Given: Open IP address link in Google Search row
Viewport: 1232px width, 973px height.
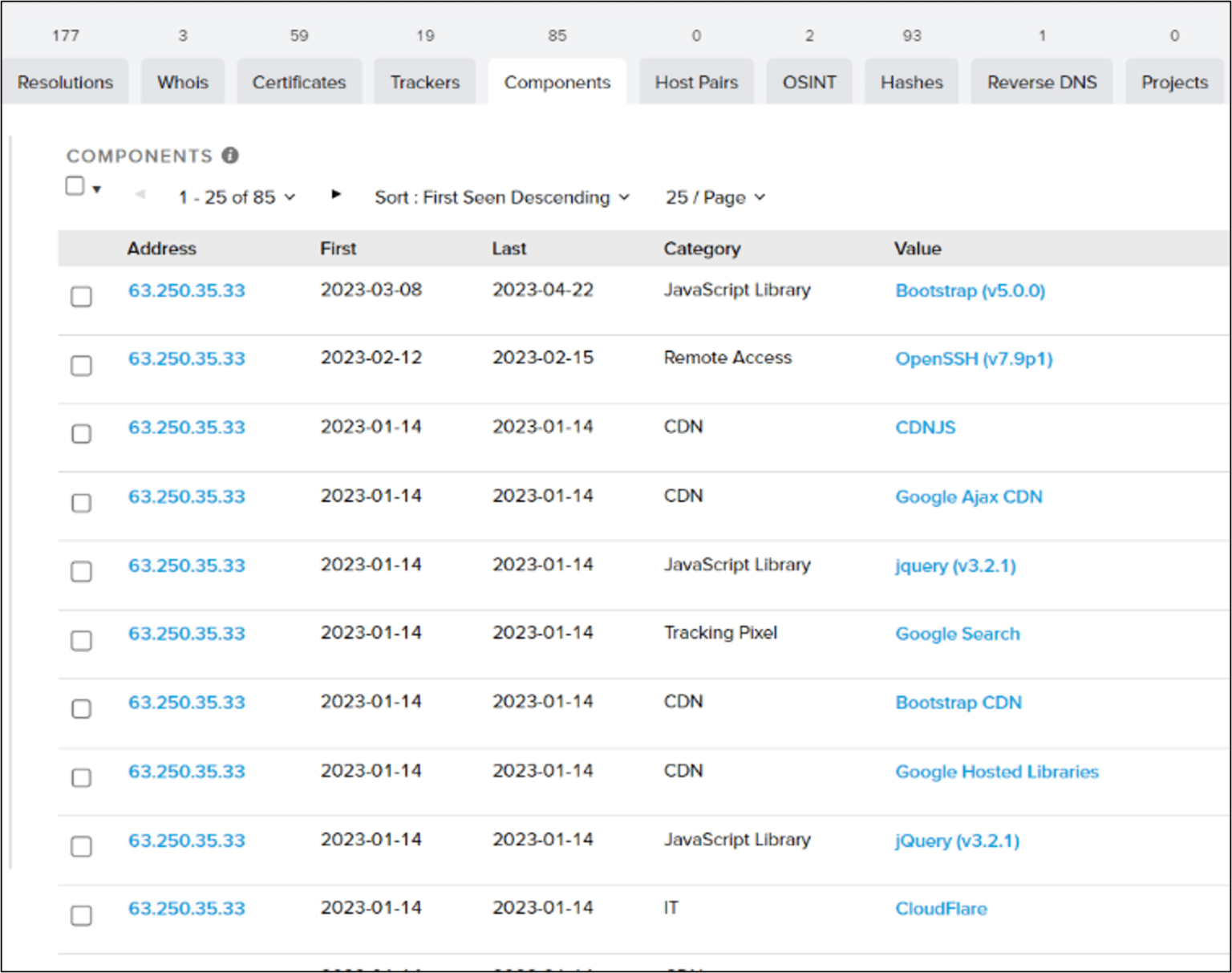Looking at the screenshot, I should [x=187, y=634].
